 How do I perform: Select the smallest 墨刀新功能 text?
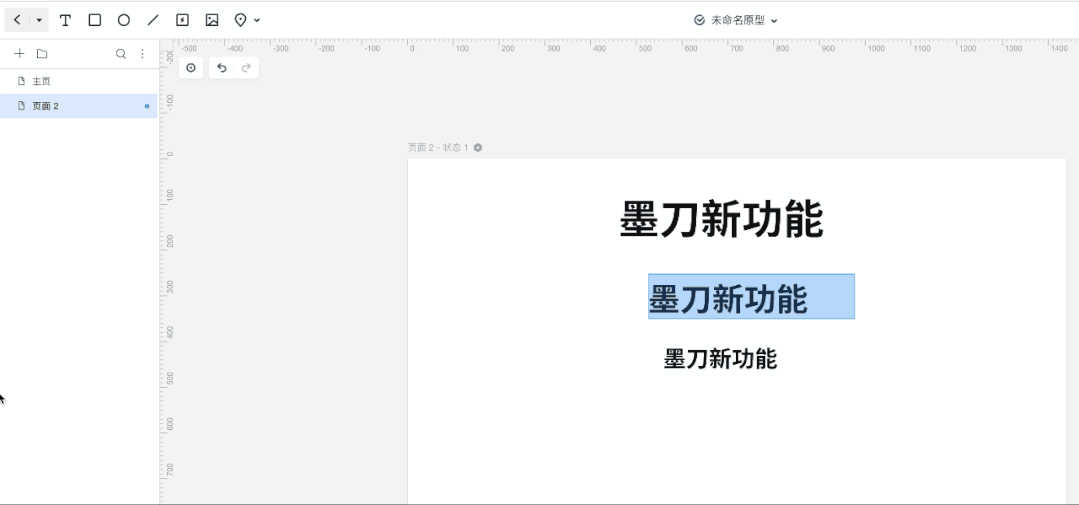tap(720, 359)
